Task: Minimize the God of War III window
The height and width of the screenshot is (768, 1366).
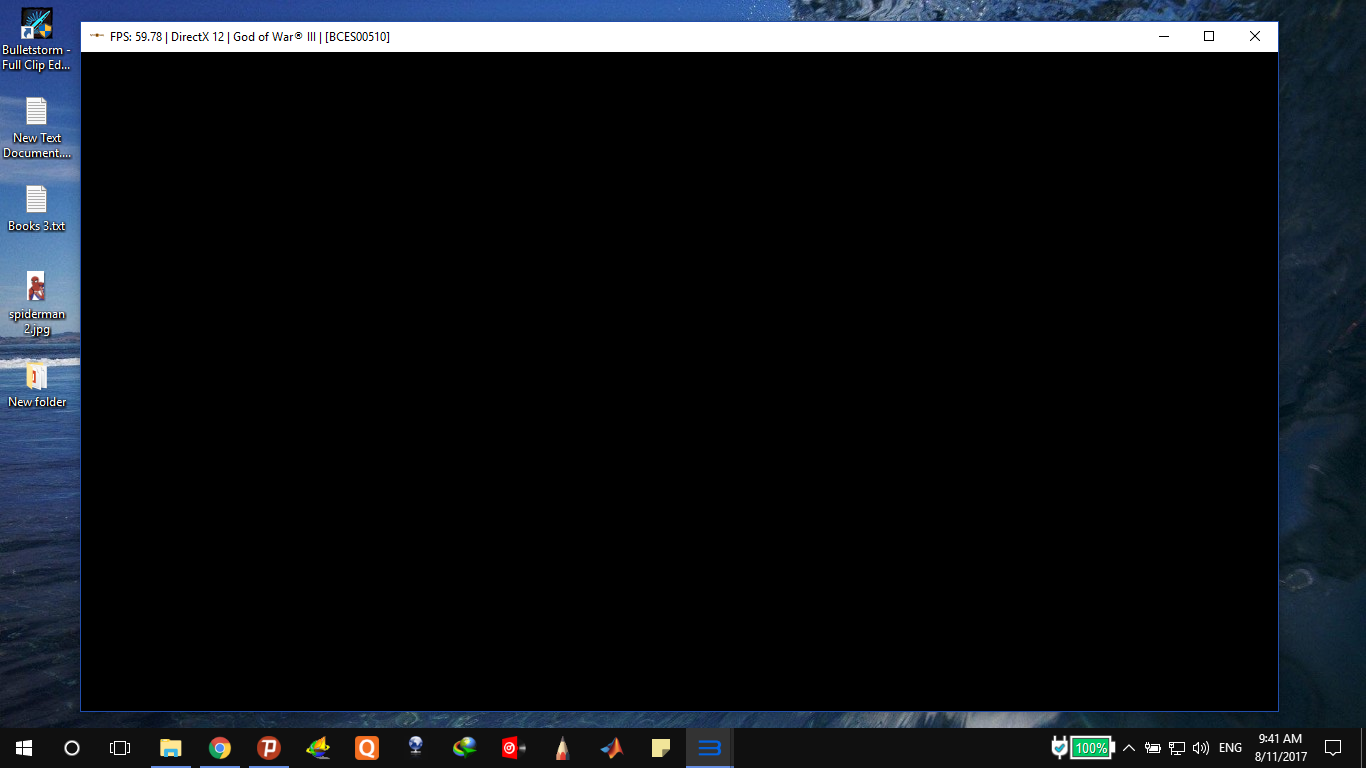Action: coord(1164,37)
